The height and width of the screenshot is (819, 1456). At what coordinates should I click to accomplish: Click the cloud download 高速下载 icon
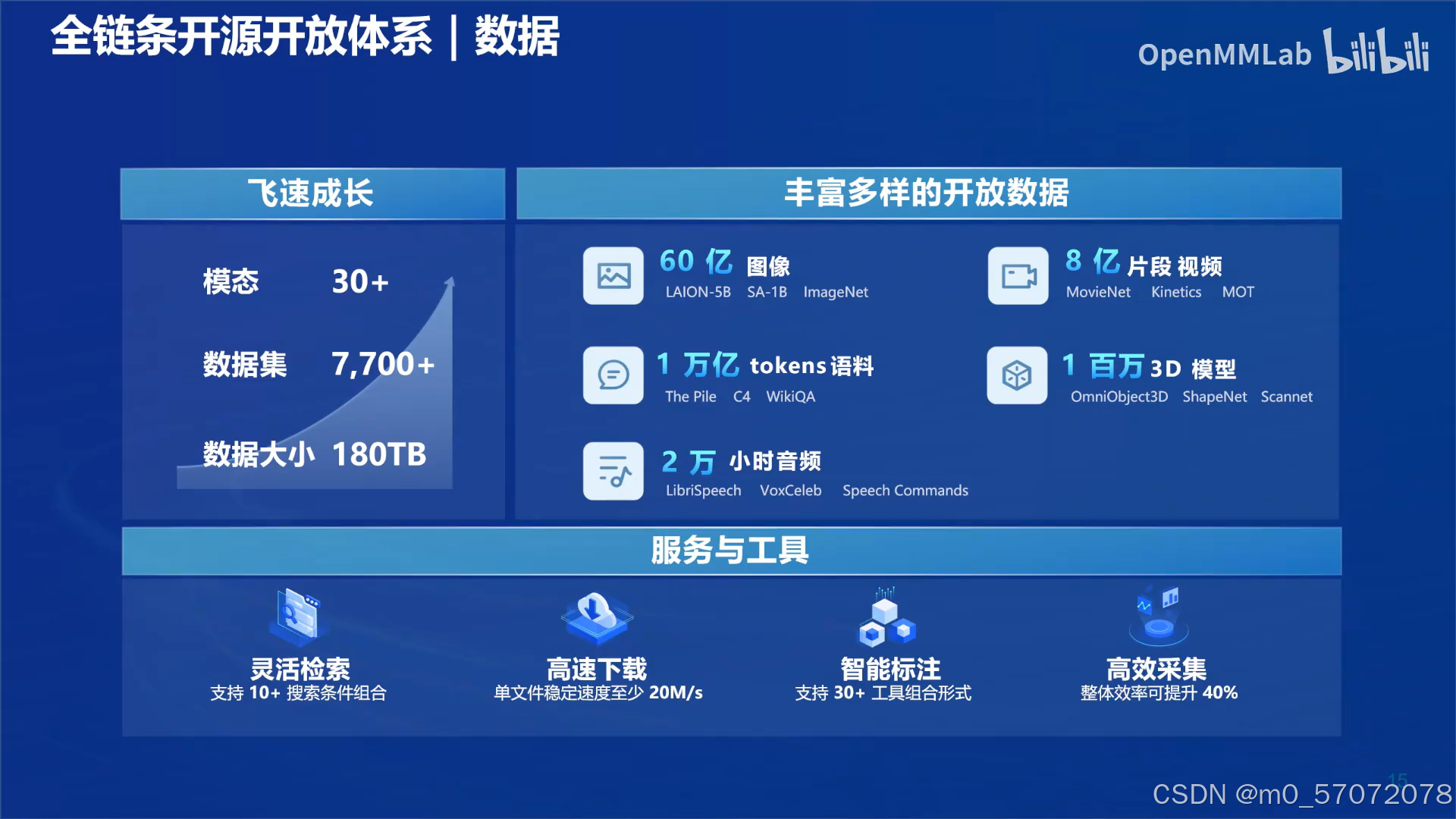click(x=597, y=616)
